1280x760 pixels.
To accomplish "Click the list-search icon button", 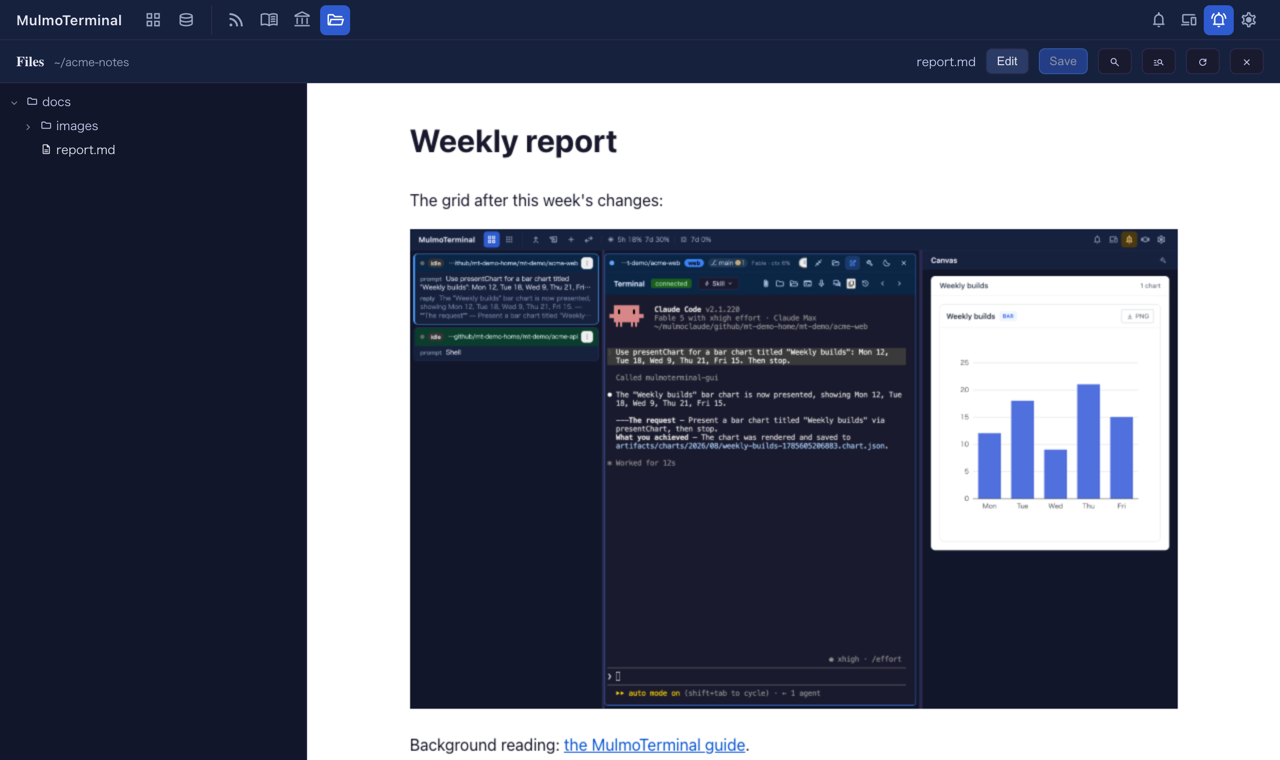I will pyautogui.click(x=1159, y=62).
